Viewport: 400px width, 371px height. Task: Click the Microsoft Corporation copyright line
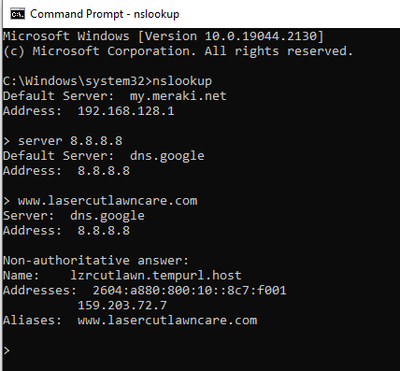point(178,51)
